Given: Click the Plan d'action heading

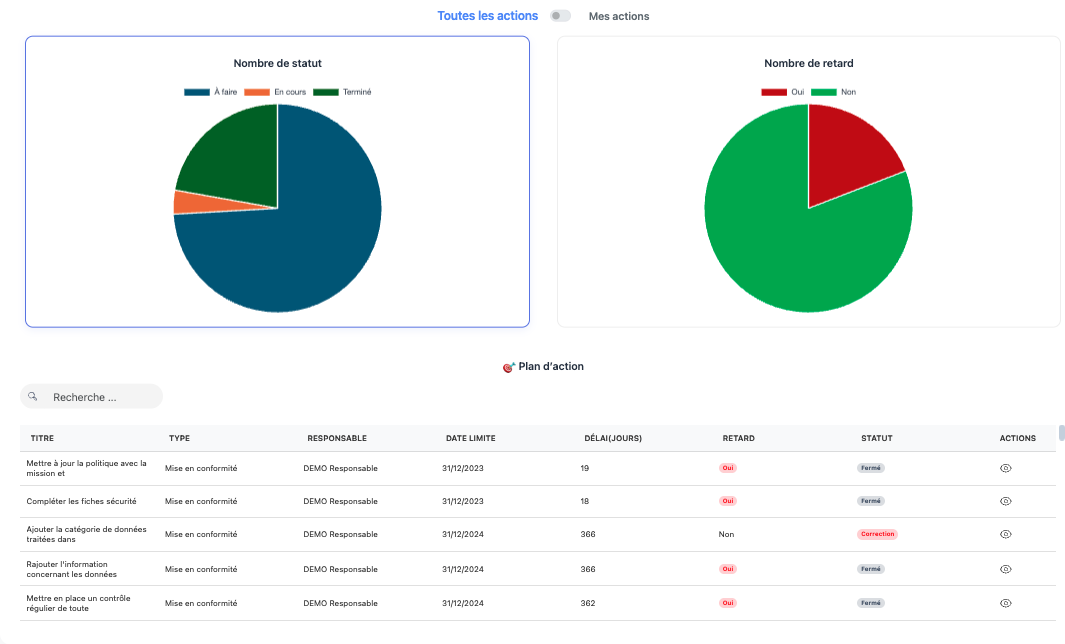Looking at the screenshot, I should click(x=551, y=366).
